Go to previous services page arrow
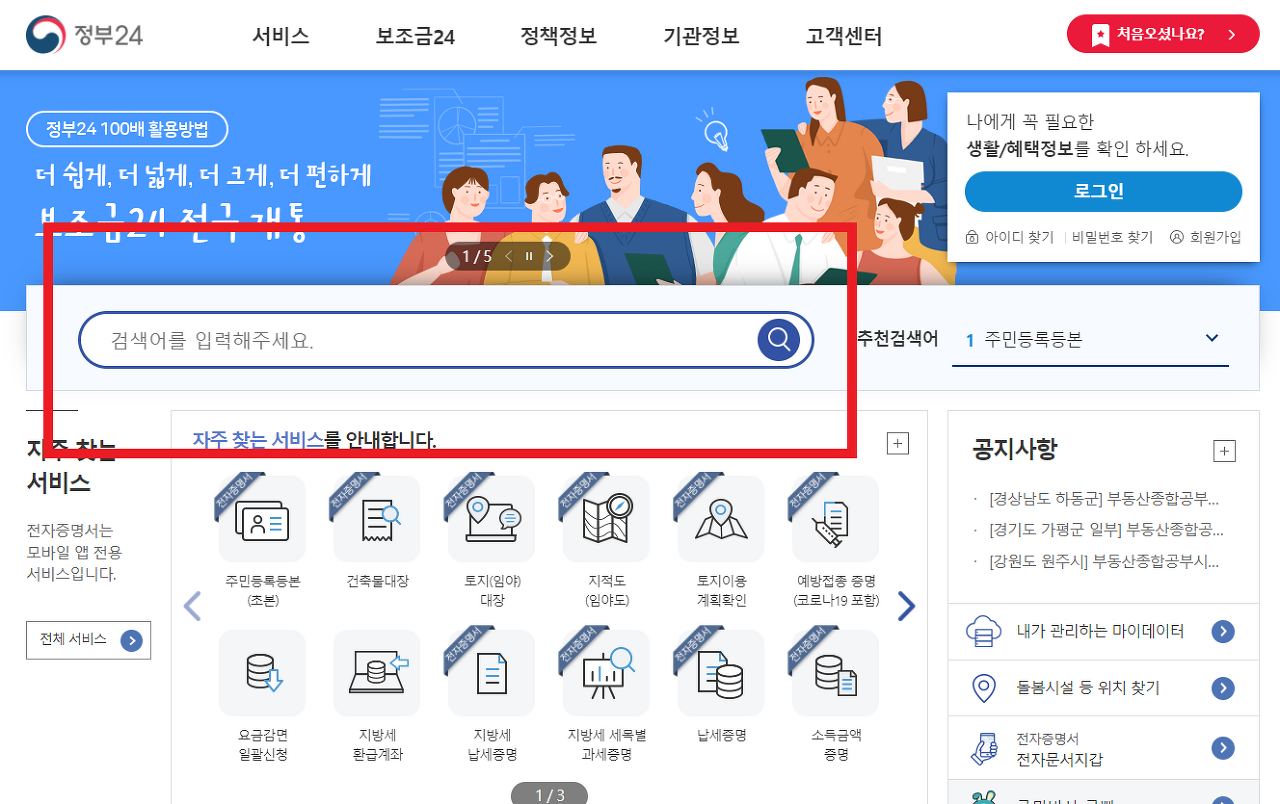This screenshot has width=1280, height=804. (x=193, y=606)
